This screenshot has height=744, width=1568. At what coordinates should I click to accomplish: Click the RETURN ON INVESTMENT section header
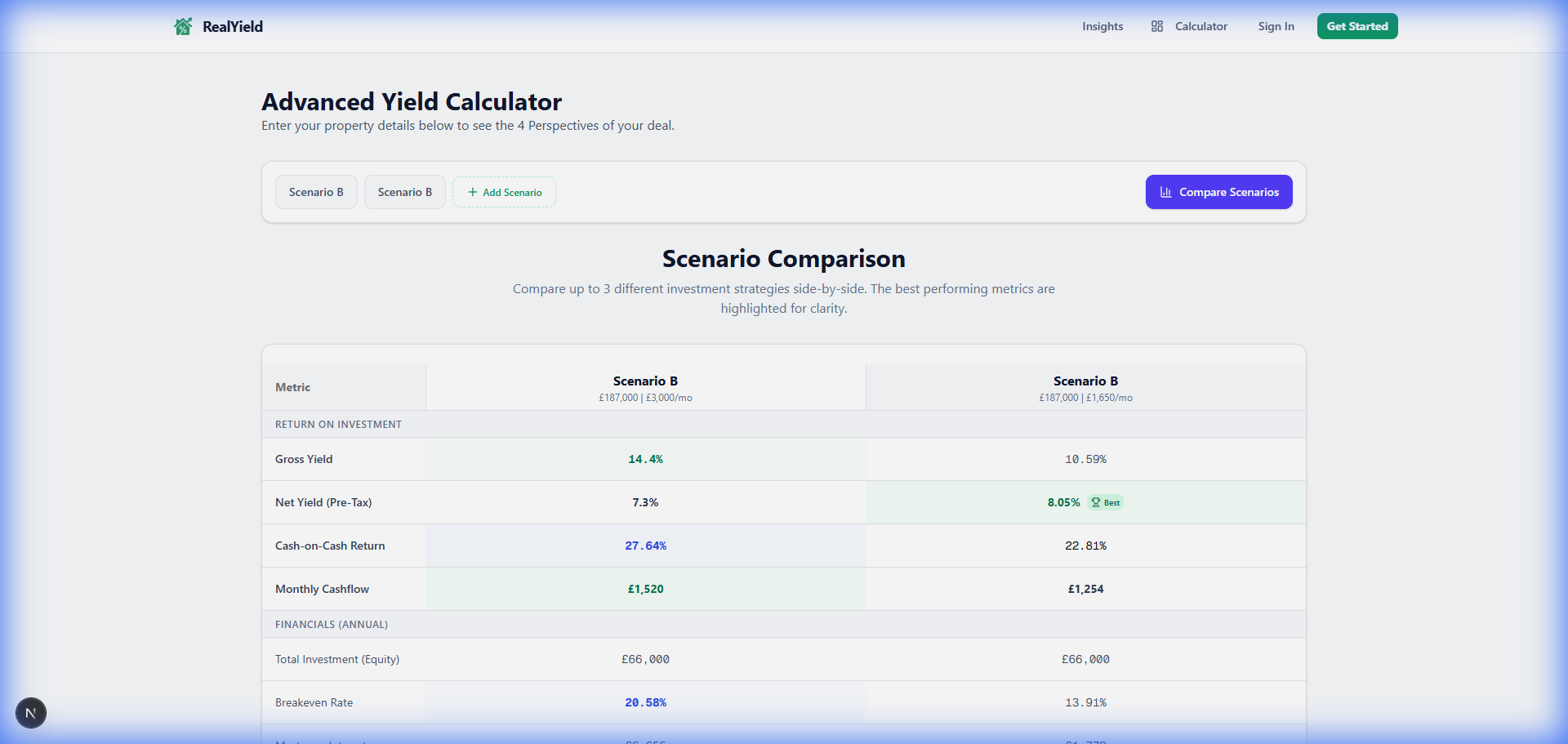(x=338, y=424)
